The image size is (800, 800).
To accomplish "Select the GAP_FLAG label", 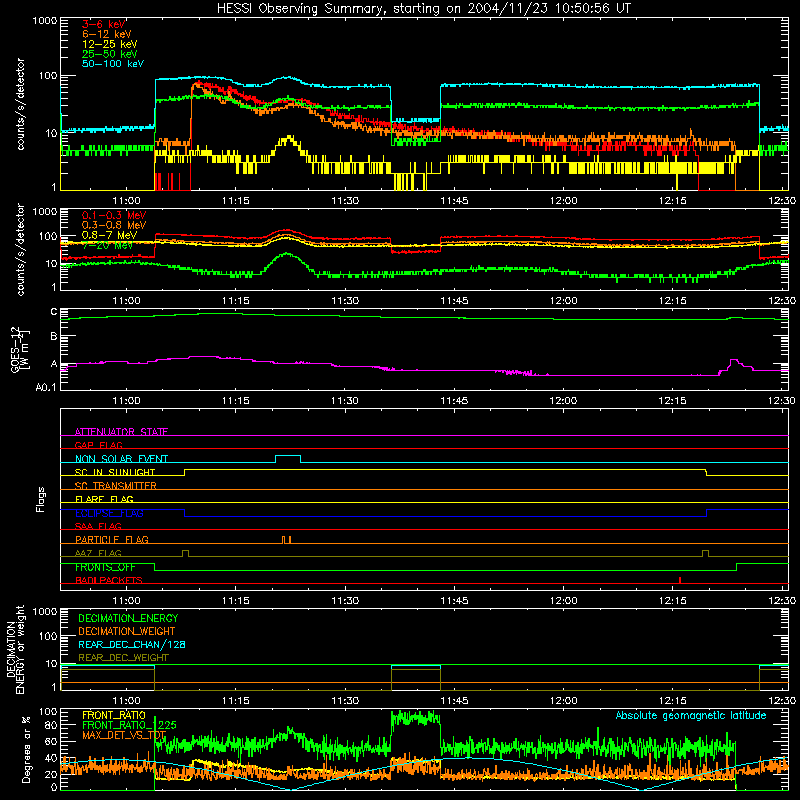I will [98, 445].
